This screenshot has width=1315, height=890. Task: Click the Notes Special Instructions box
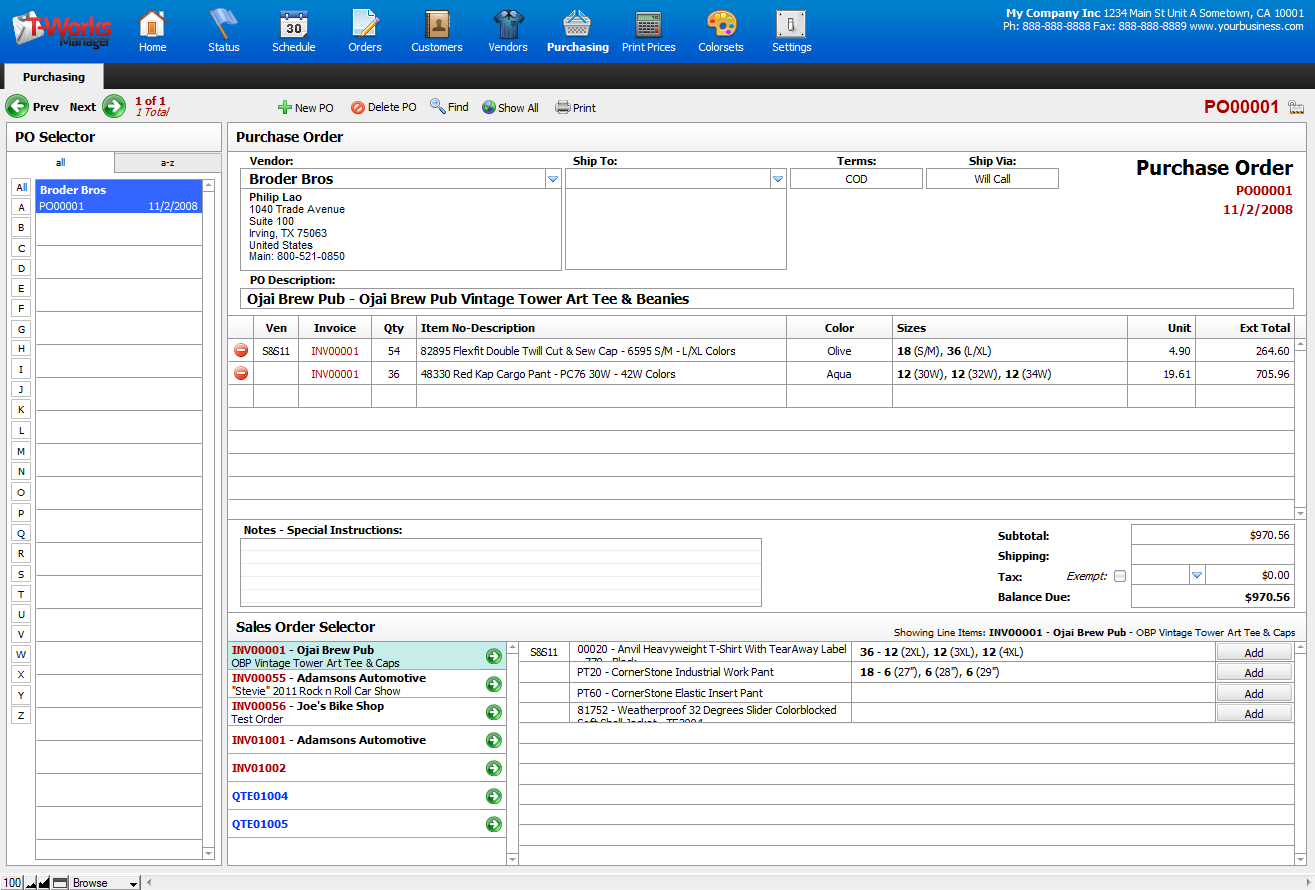click(x=501, y=572)
